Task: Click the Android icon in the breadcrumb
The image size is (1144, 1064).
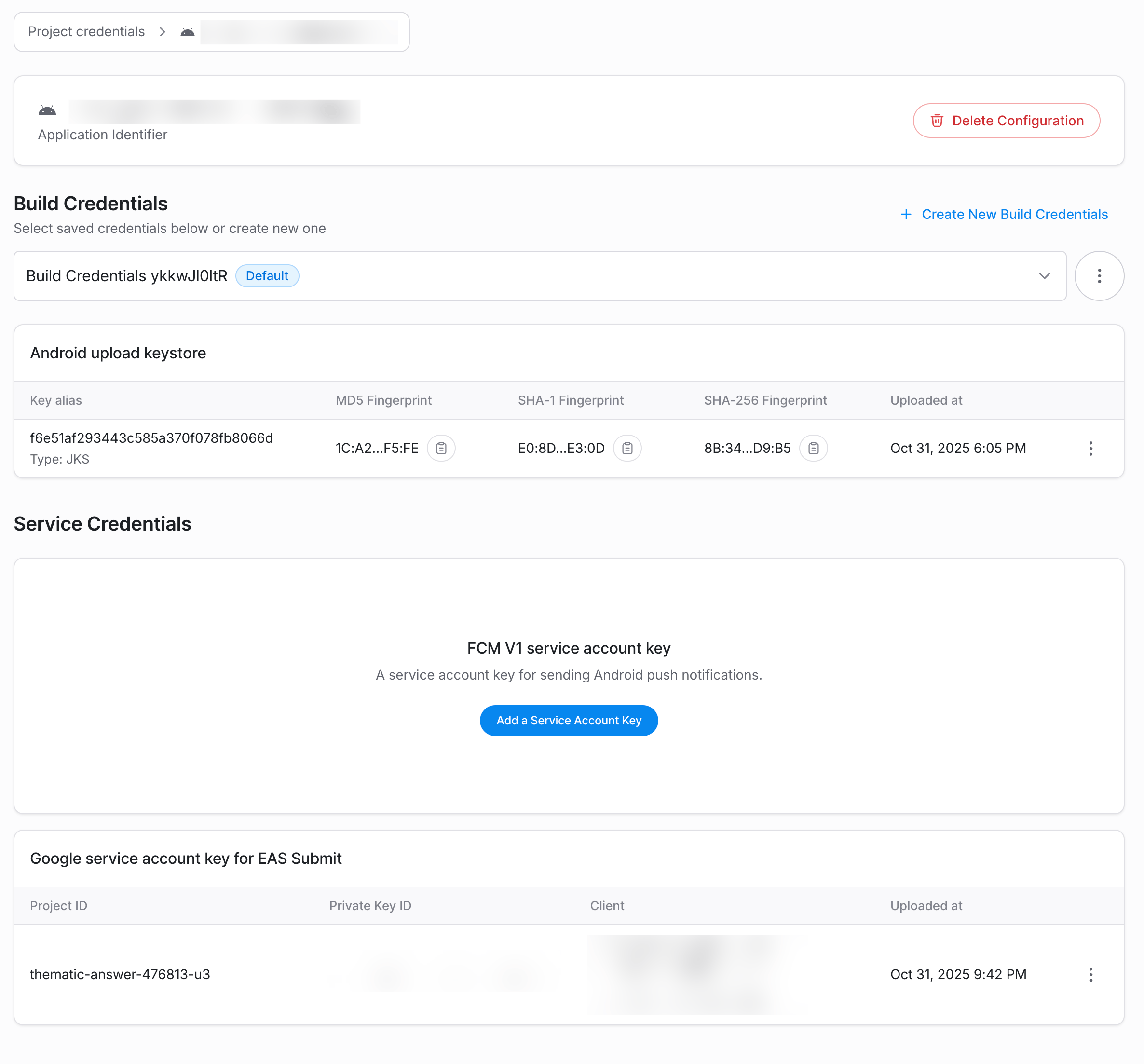Action: 187,32
